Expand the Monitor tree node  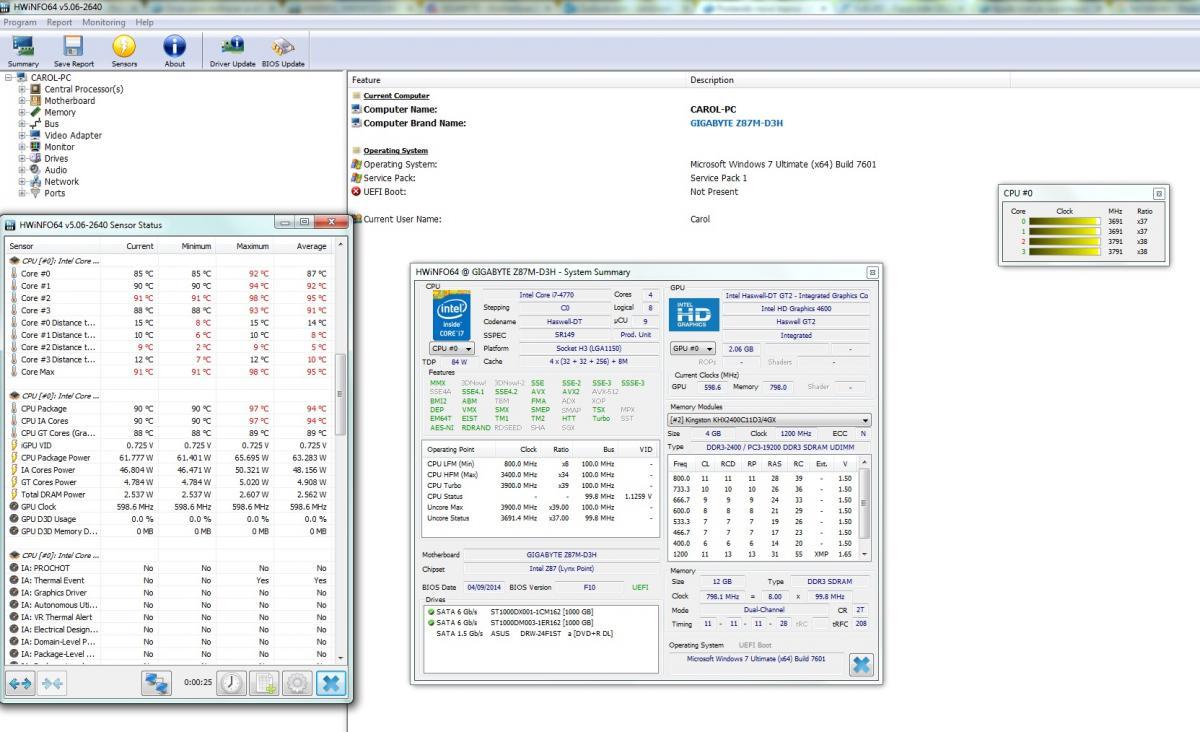point(22,147)
